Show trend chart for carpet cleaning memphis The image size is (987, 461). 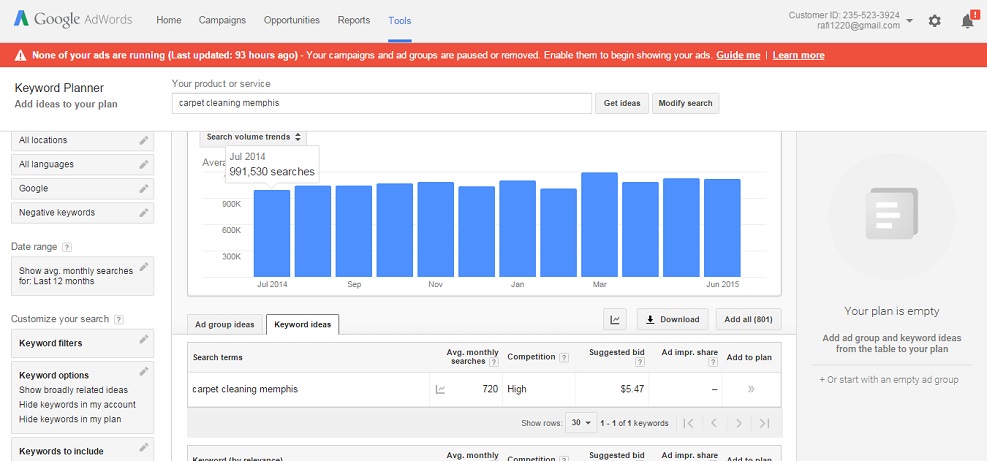(440, 389)
